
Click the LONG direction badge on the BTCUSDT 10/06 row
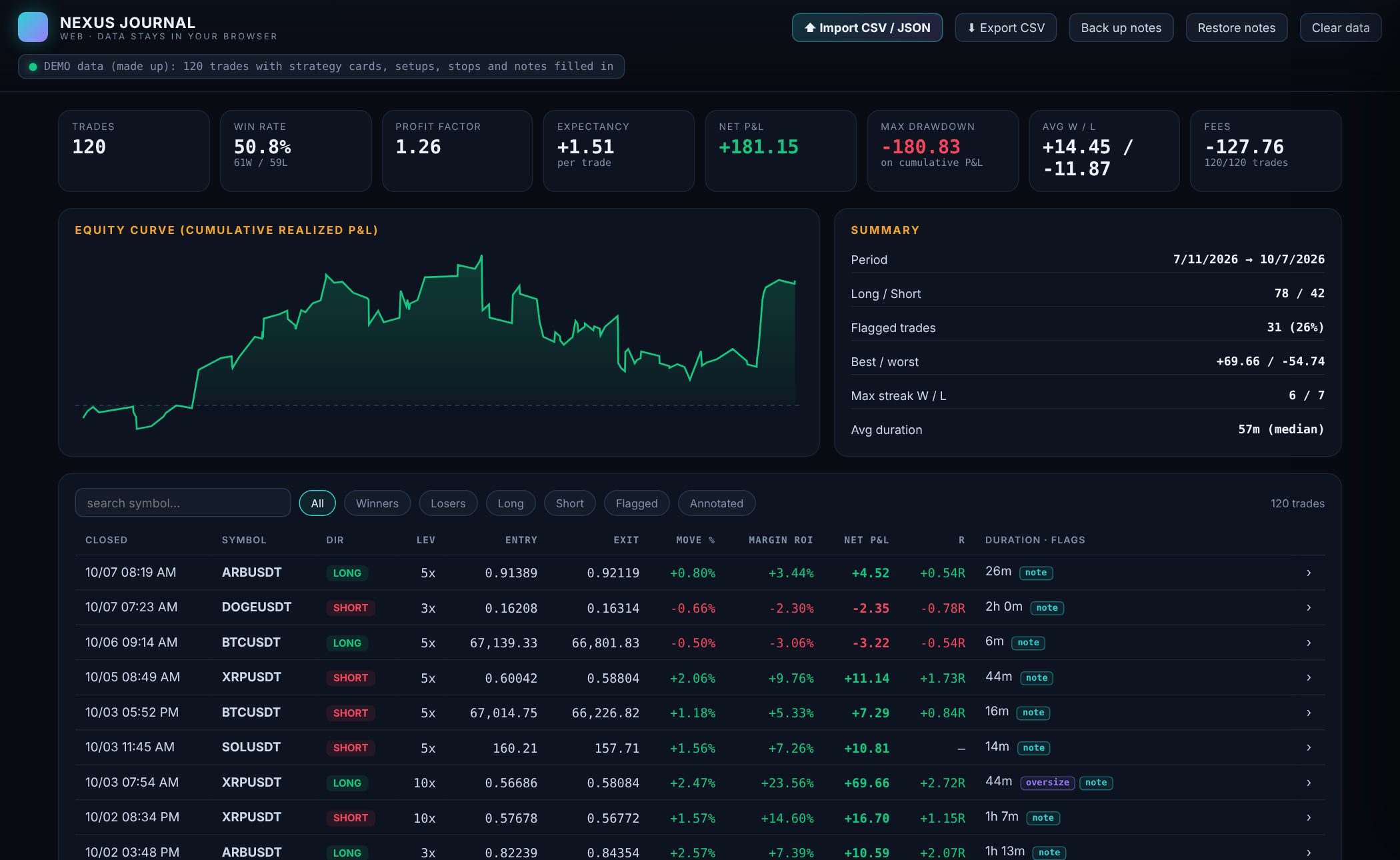pyautogui.click(x=347, y=643)
